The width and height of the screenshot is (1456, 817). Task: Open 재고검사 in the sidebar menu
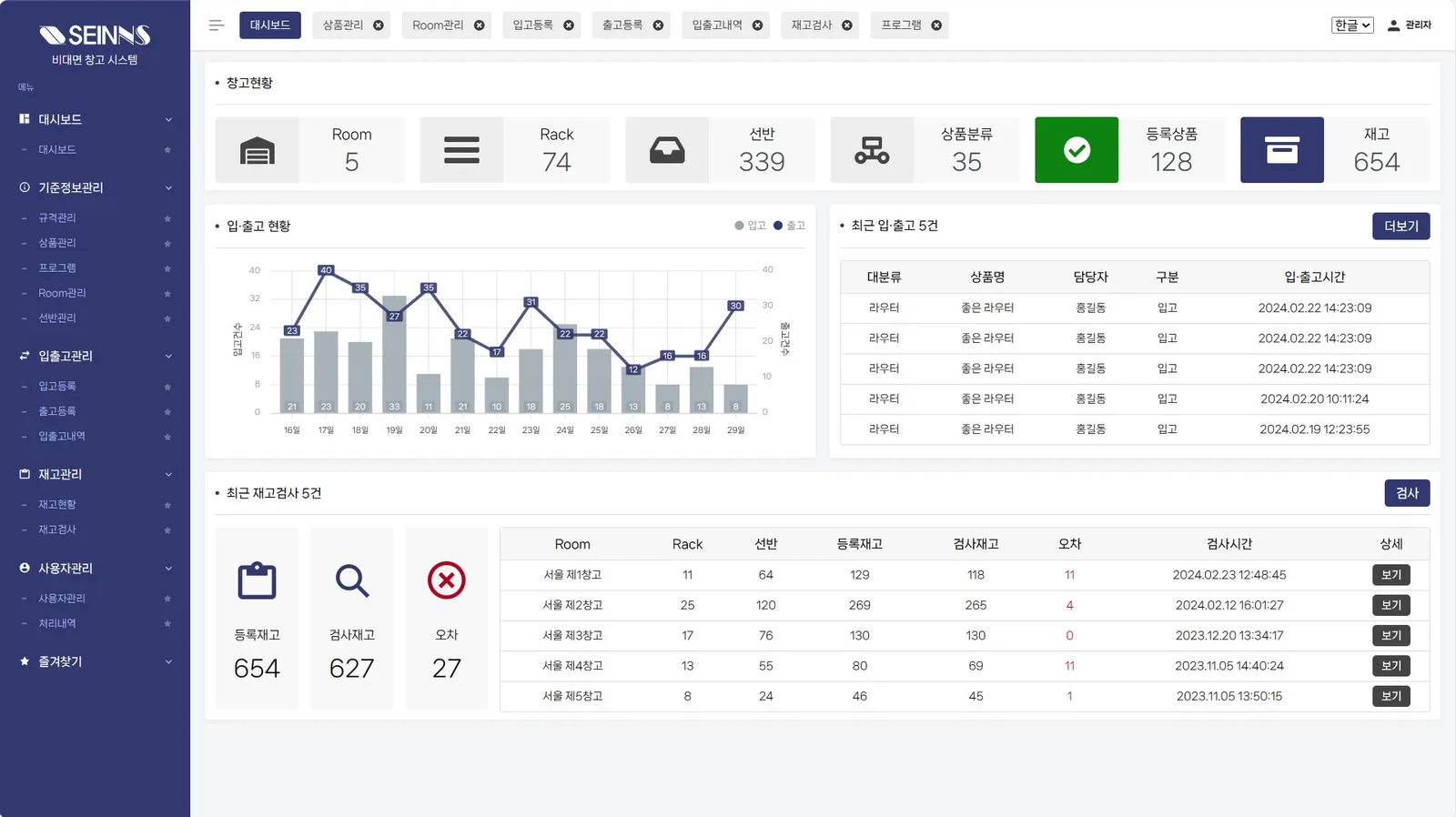(57, 530)
